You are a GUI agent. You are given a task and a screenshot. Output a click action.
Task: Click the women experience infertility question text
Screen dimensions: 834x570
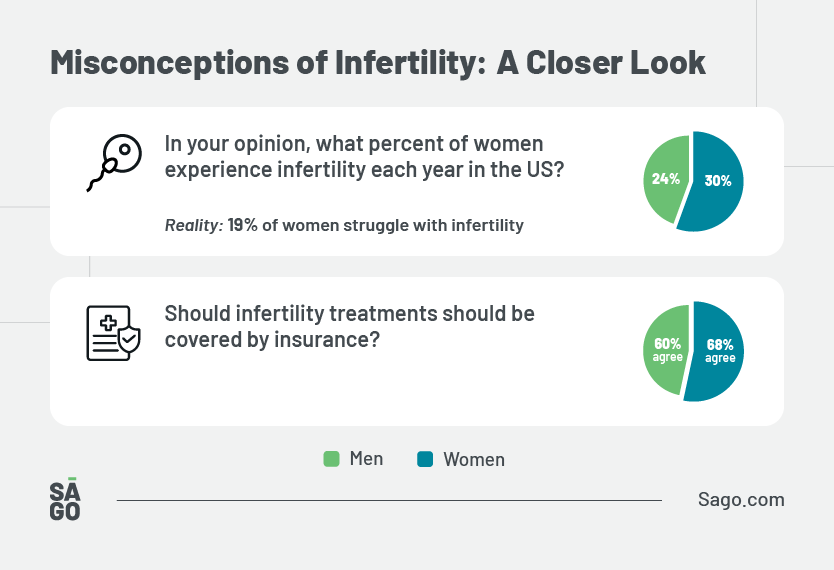click(x=364, y=157)
